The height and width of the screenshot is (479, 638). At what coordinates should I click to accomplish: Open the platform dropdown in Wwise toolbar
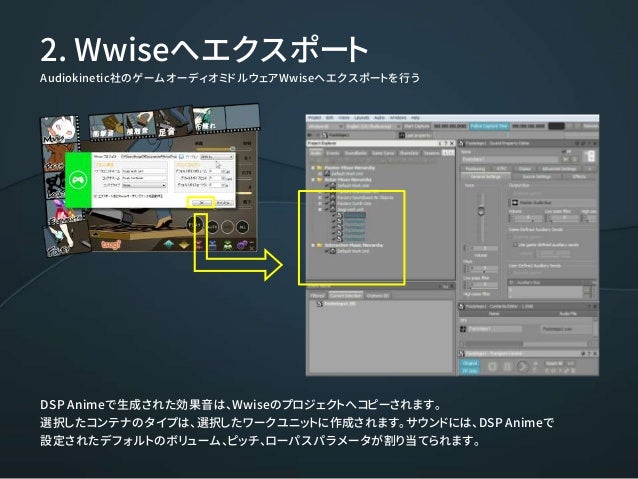(x=325, y=127)
